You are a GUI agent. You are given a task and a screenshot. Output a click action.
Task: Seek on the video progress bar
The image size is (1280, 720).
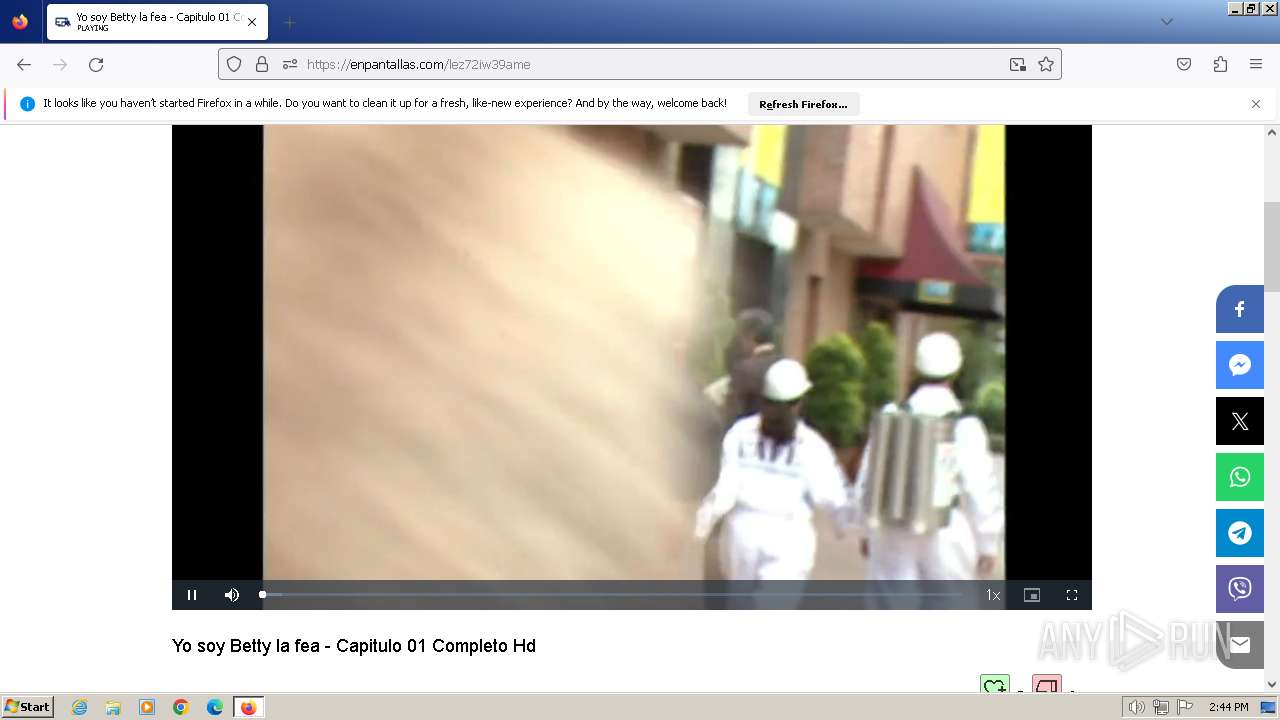(611, 594)
